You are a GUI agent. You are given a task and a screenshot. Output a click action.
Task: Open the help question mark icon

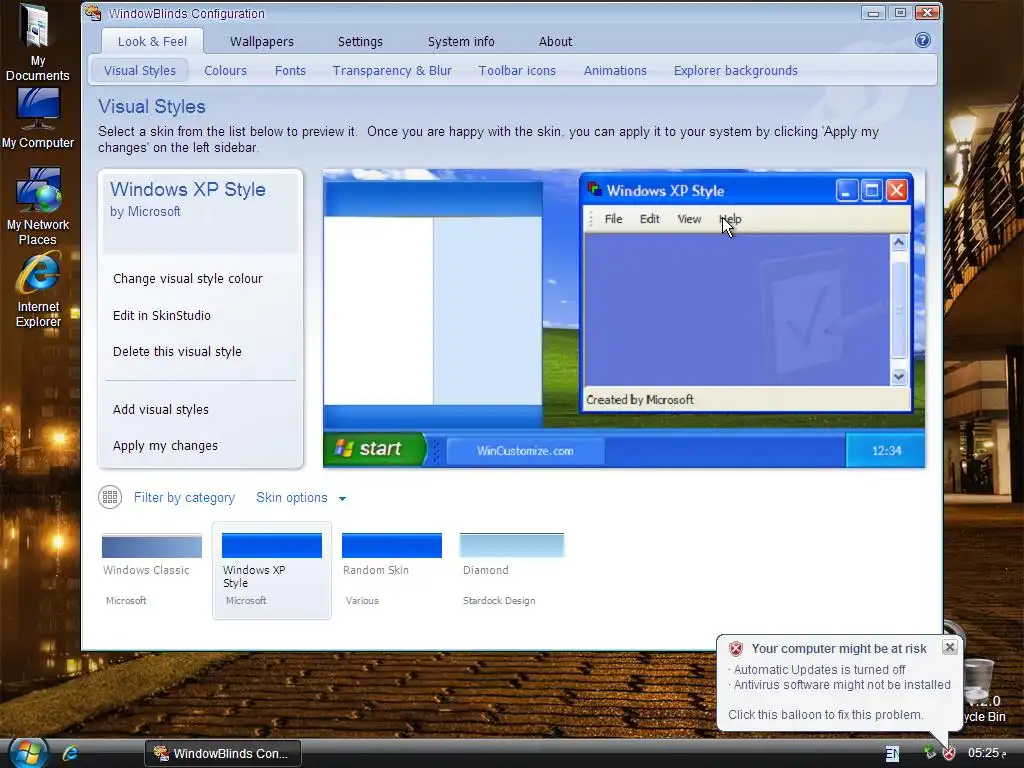click(922, 40)
